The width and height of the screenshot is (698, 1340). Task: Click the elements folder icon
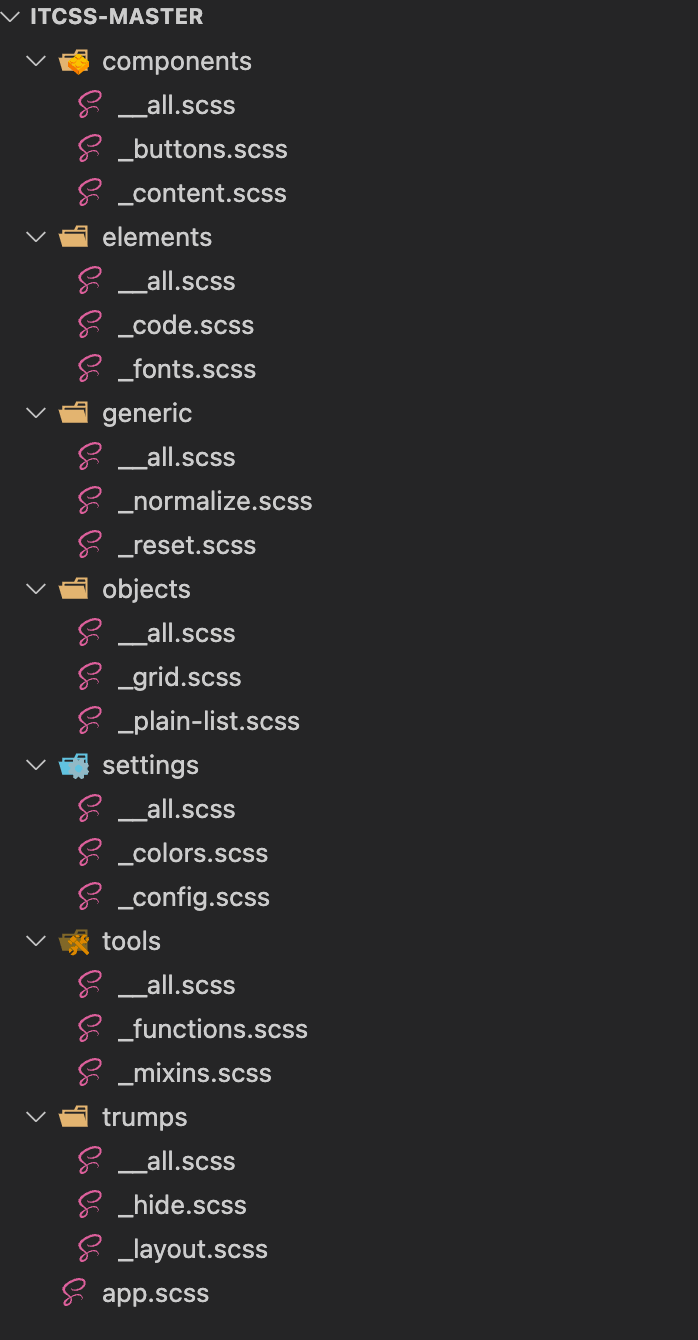coord(74,238)
